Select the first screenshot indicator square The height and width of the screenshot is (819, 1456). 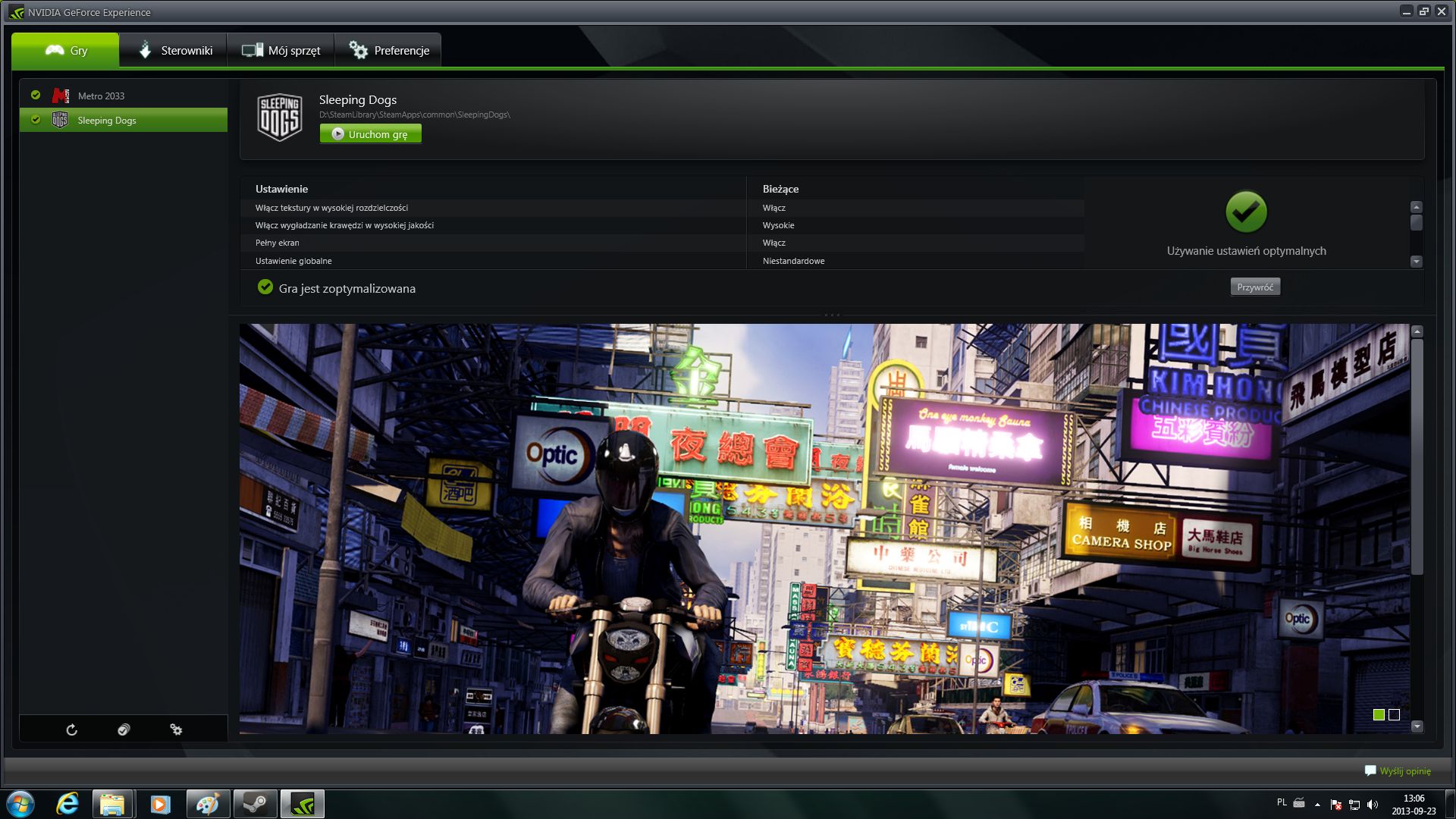click(x=1379, y=714)
